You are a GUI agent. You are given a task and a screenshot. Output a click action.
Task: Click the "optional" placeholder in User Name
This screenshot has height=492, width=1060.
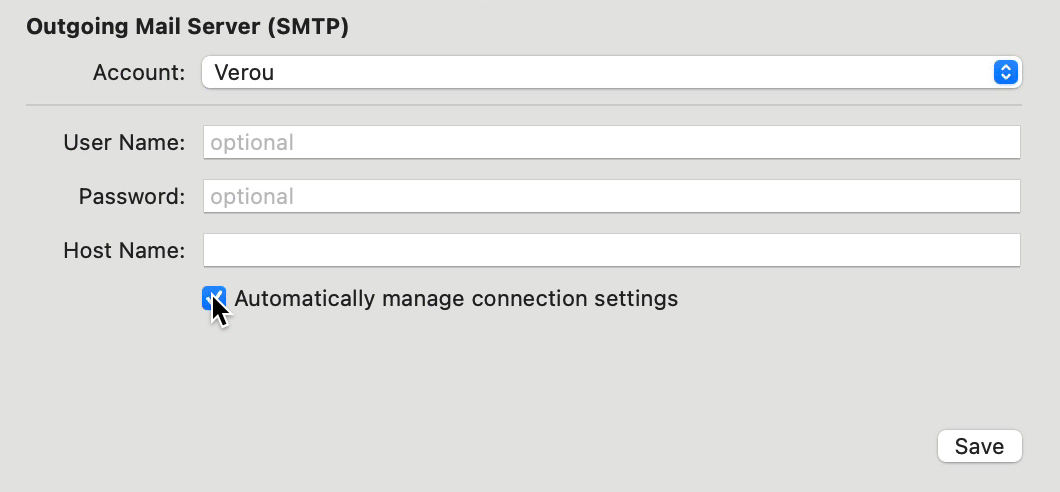(251, 143)
